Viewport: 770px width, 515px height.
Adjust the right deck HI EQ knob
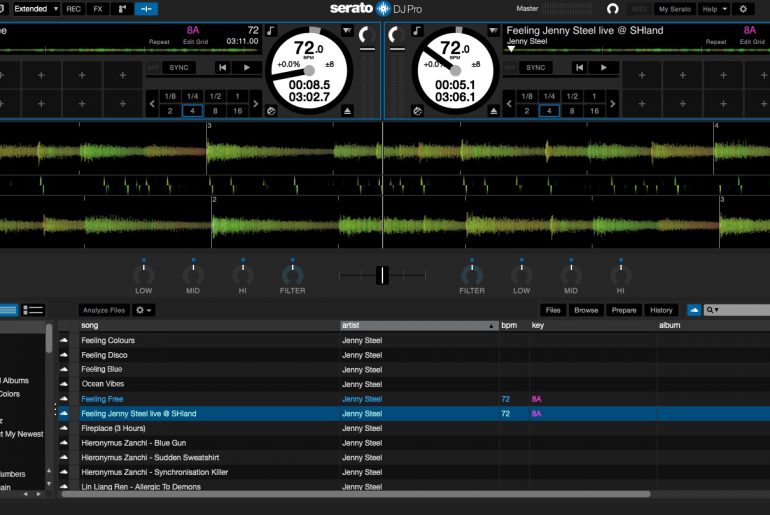point(621,275)
